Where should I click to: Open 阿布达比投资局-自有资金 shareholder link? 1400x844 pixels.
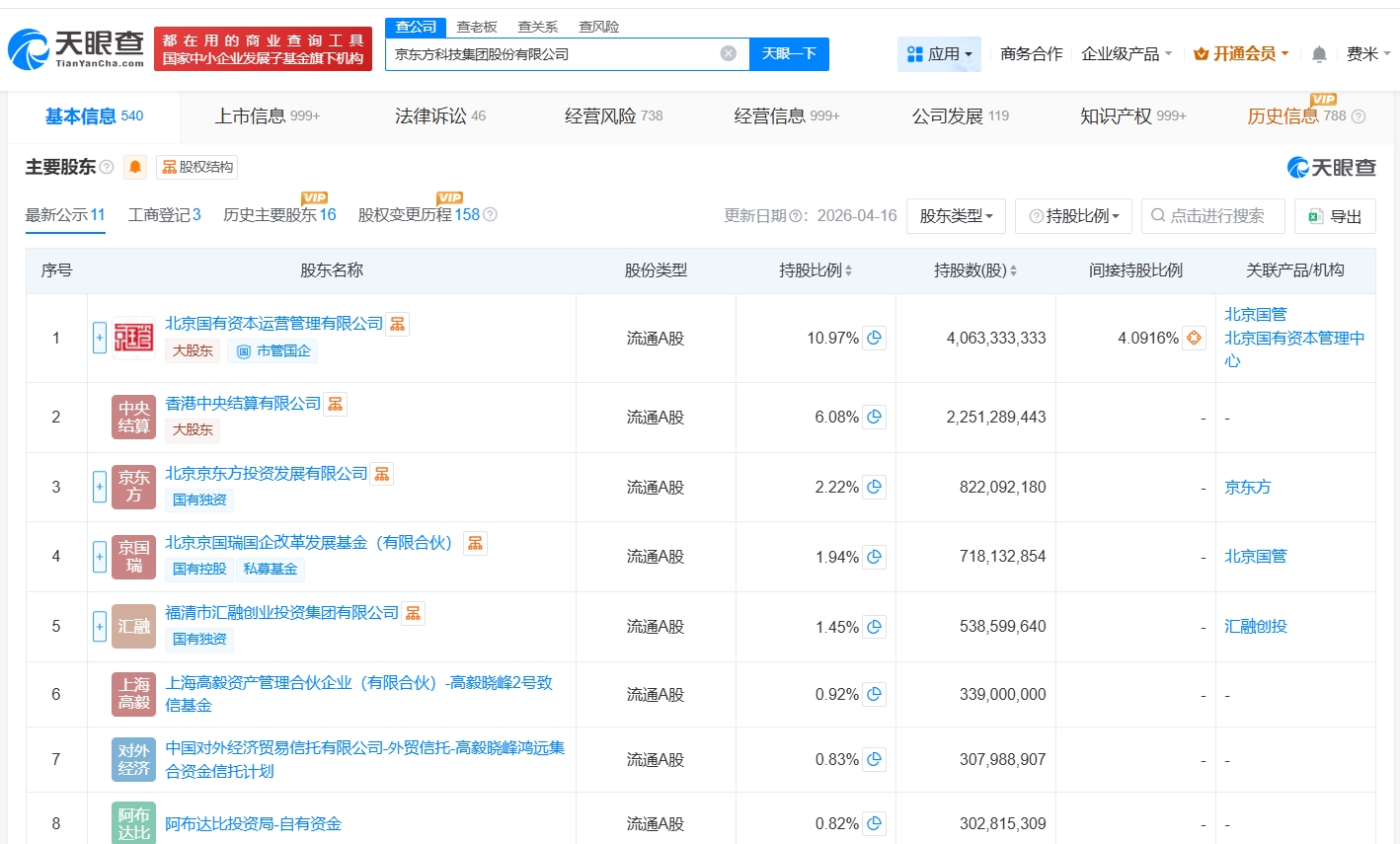coord(253,823)
